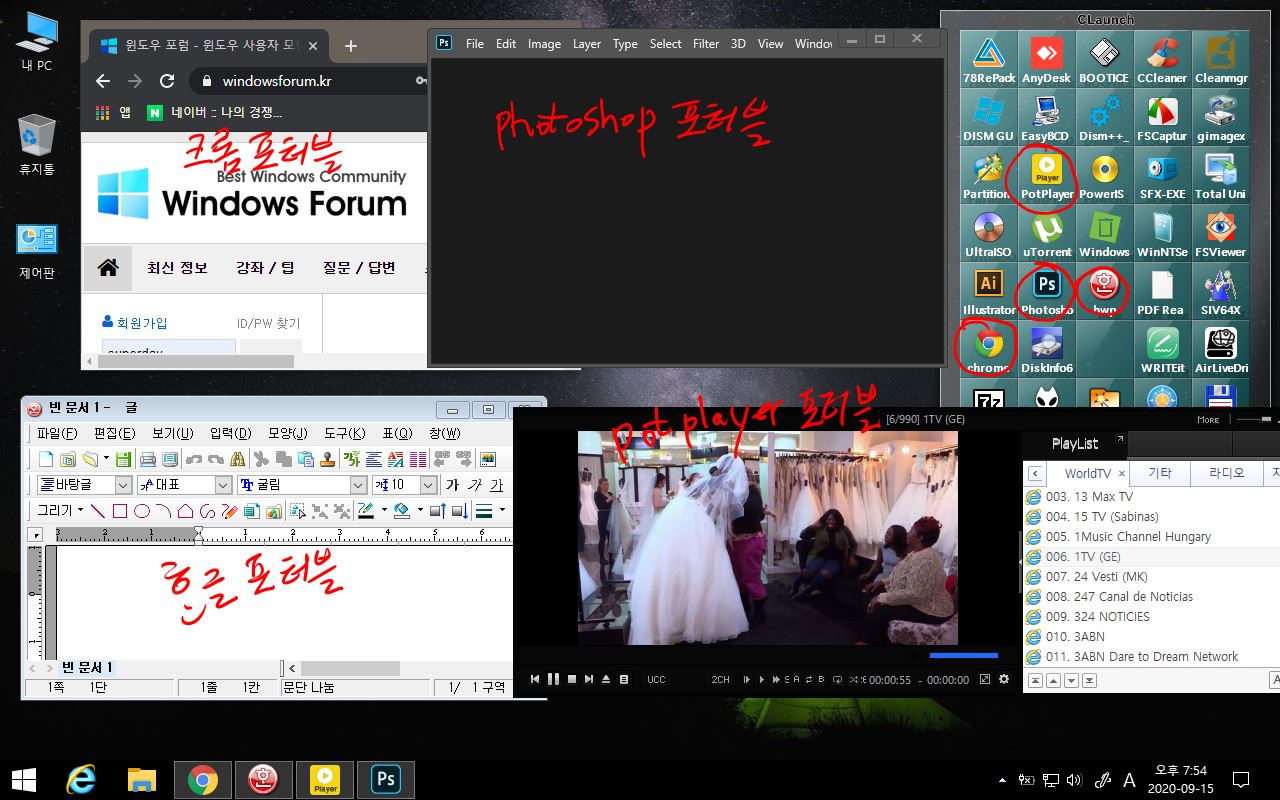Click the 회원가입 link in Chrome

(x=135, y=322)
